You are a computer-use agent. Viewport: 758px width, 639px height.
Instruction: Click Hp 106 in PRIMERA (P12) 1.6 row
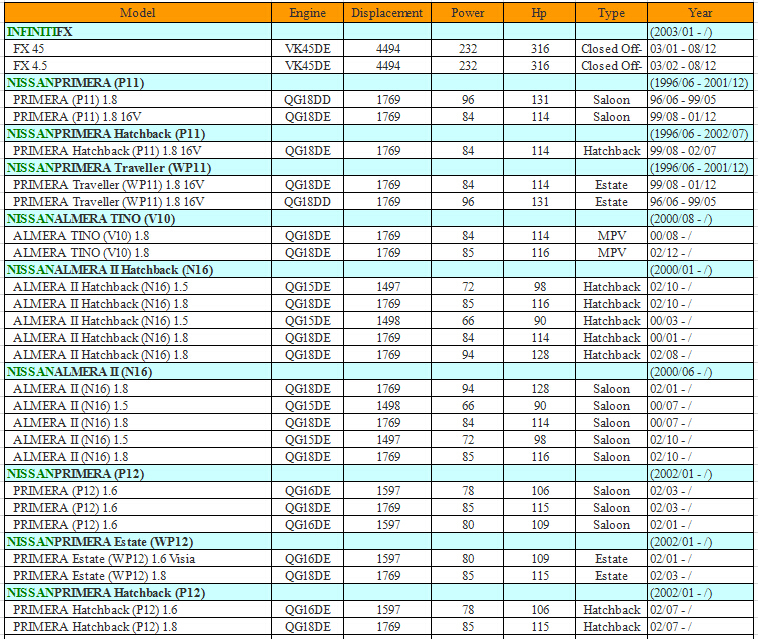[x=540, y=491]
